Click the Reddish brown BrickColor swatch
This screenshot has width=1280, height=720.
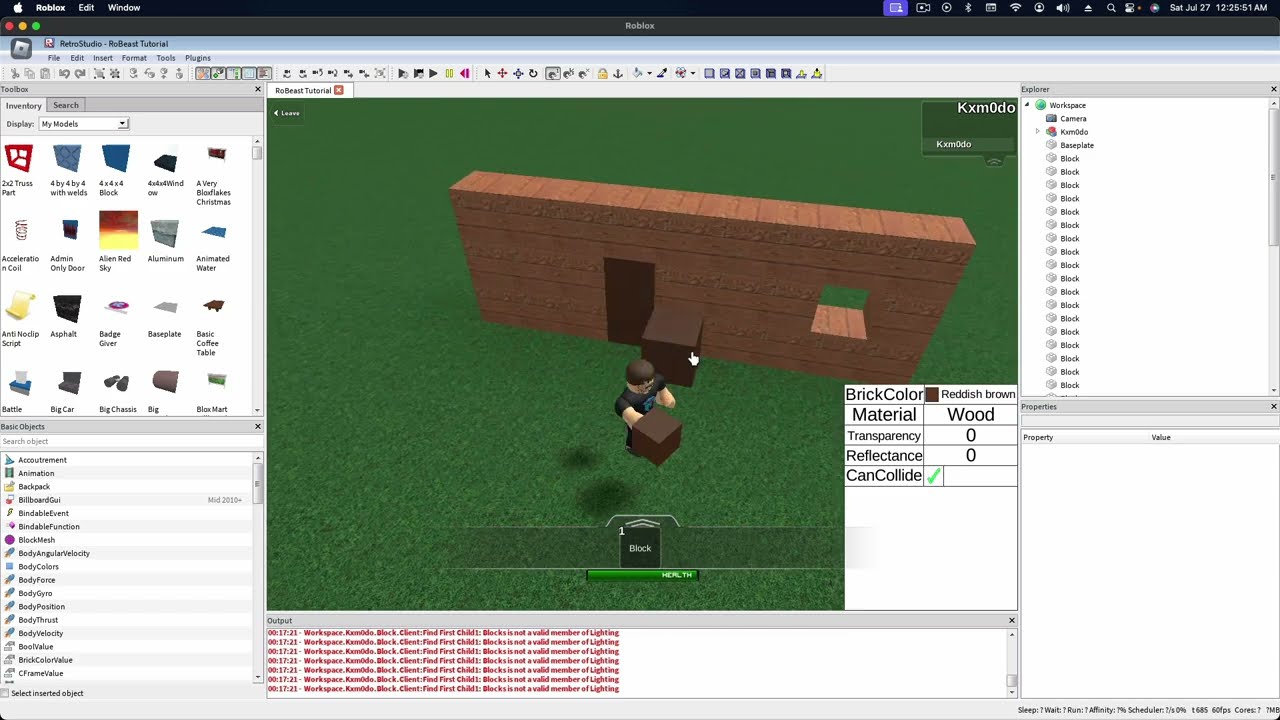[x=932, y=394]
